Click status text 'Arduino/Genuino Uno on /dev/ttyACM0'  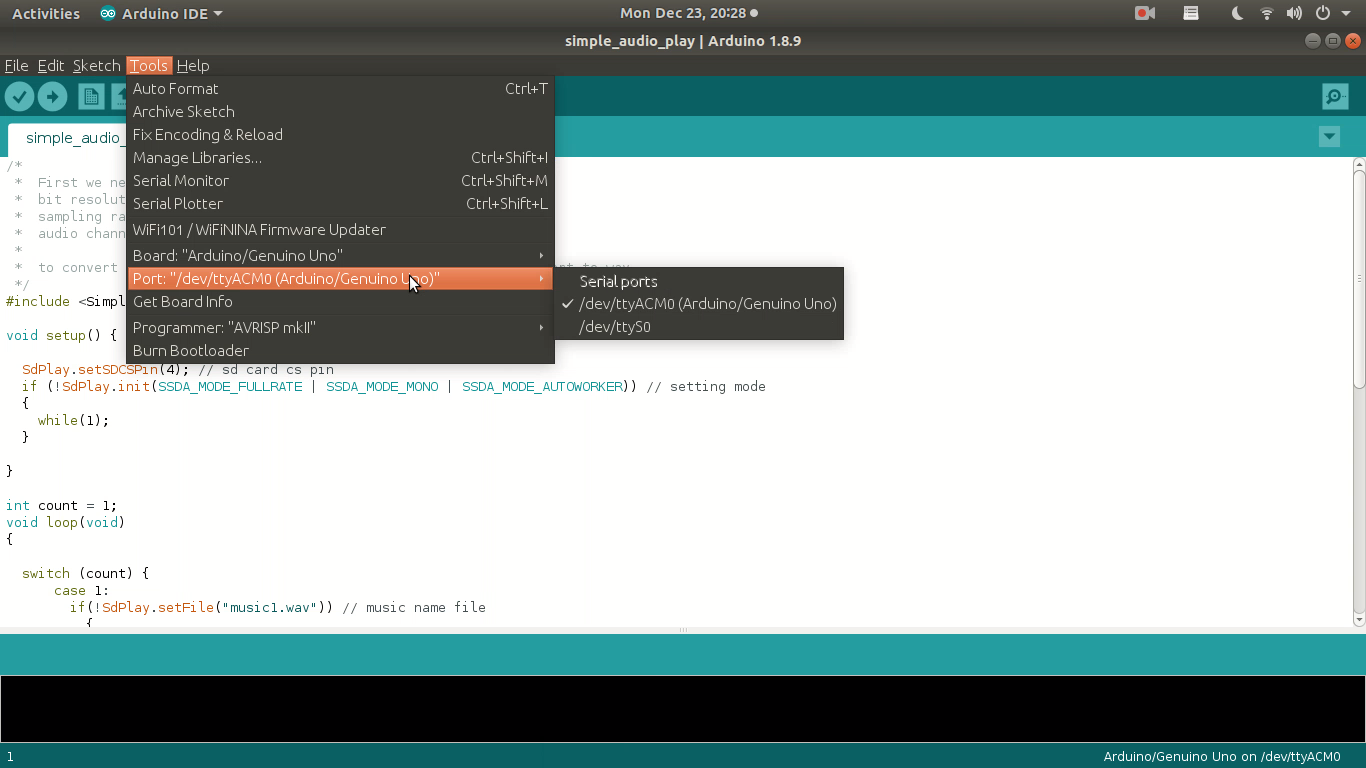pos(1221,757)
